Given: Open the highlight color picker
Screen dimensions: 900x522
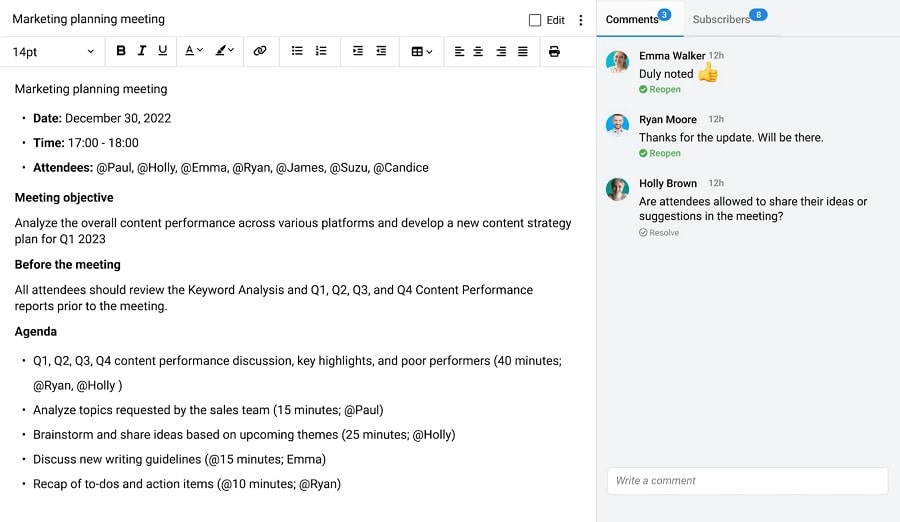Looking at the screenshot, I should (224, 51).
